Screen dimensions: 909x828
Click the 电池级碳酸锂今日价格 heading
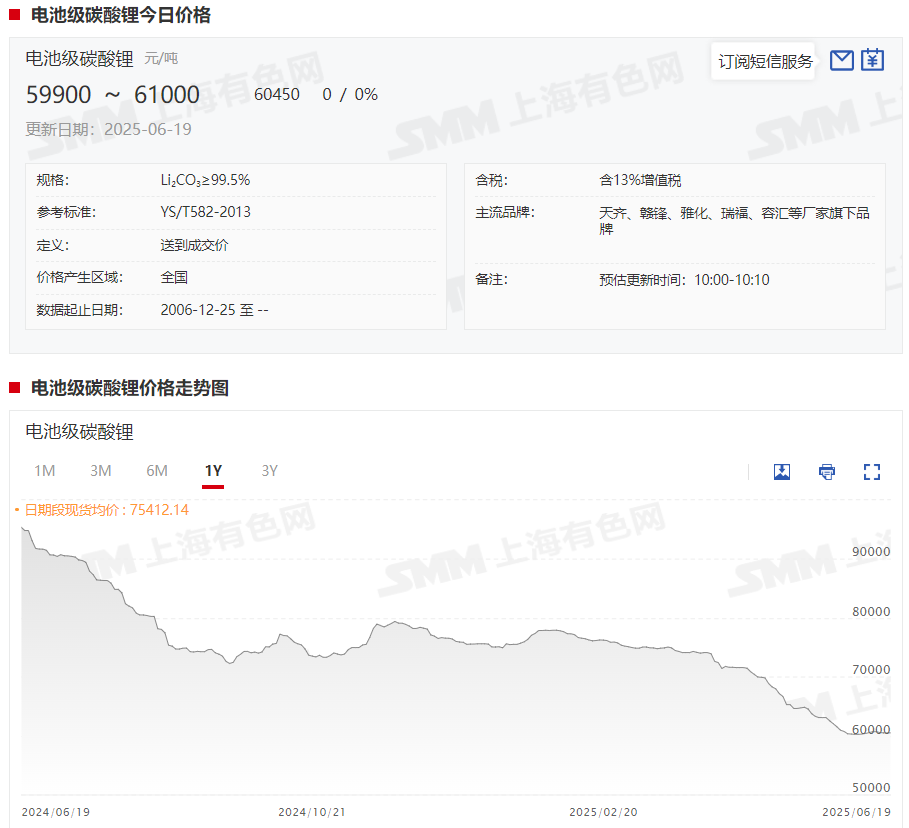pyautogui.click(x=121, y=15)
